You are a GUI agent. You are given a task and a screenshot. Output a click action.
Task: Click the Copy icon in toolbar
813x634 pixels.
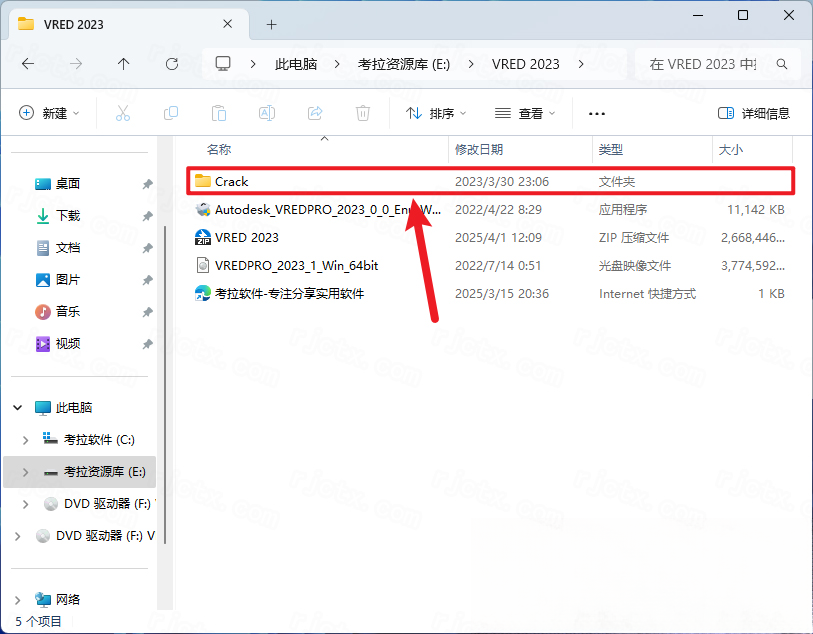click(x=171, y=113)
